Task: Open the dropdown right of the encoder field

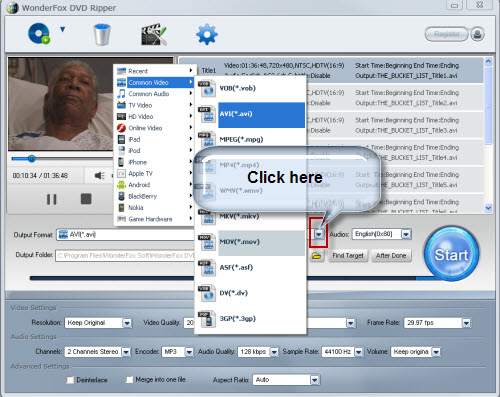Action: point(350,323)
